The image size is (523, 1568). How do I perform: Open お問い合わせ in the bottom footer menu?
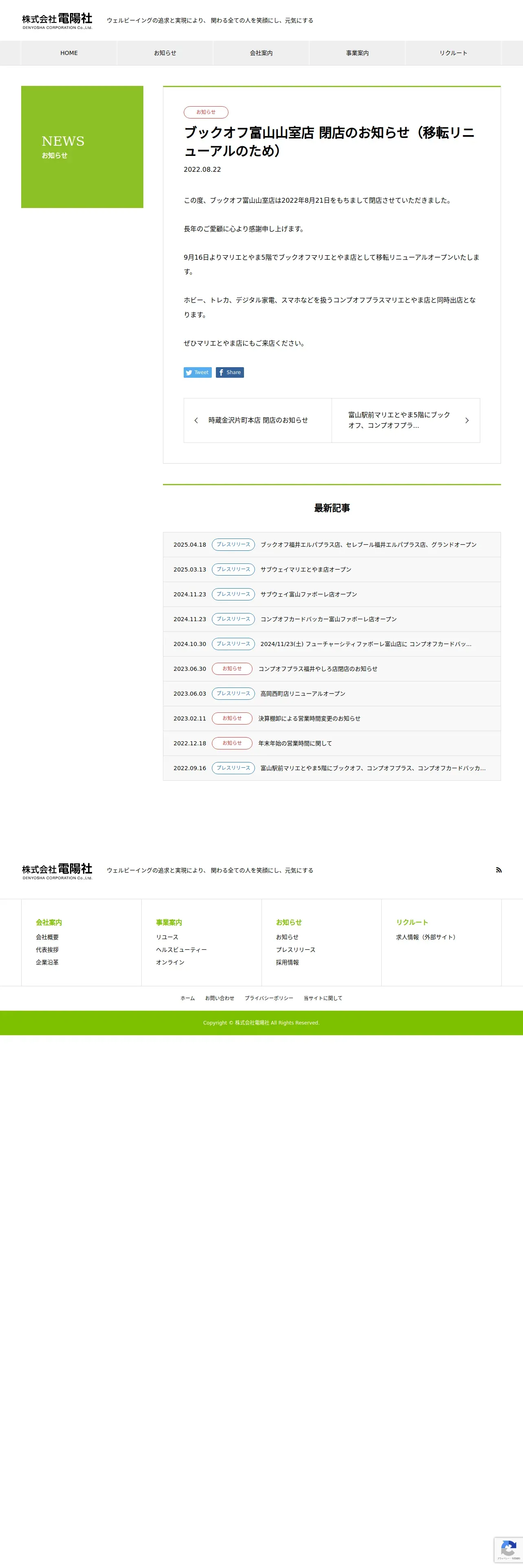220,998
